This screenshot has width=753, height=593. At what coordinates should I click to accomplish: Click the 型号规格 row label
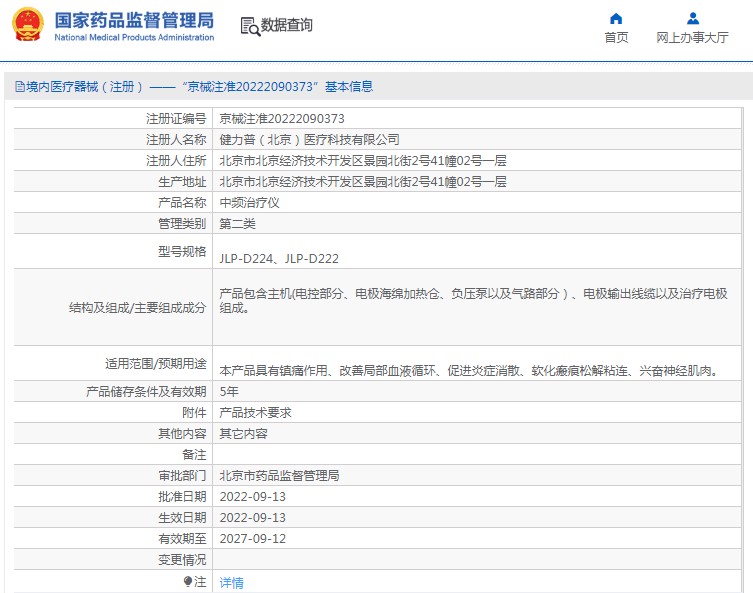click(x=182, y=251)
